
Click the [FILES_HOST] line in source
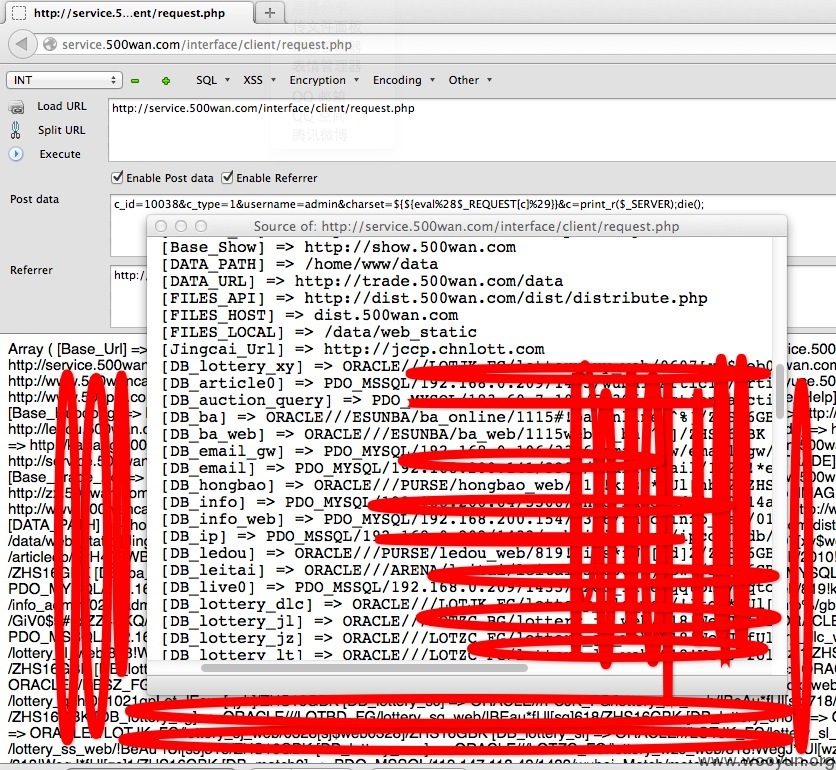click(310, 316)
